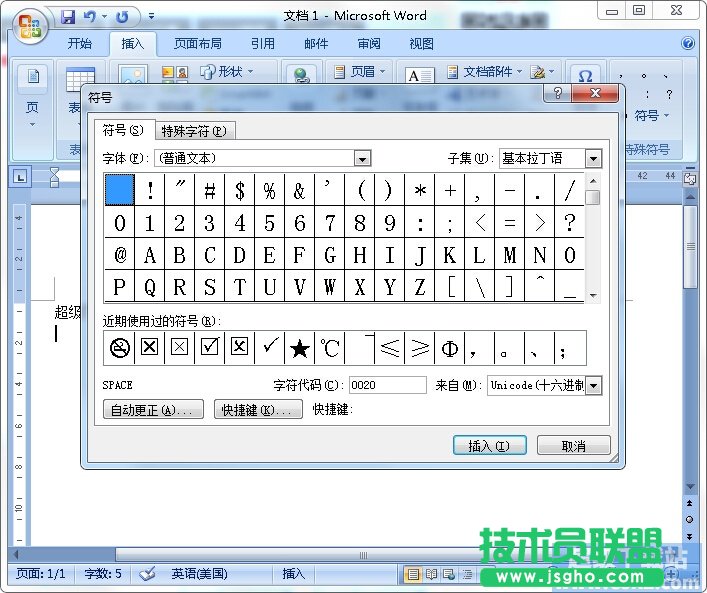Select the @ character in symbol grid
This screenshot has height=593, width=707.
[x=120, y=255]
